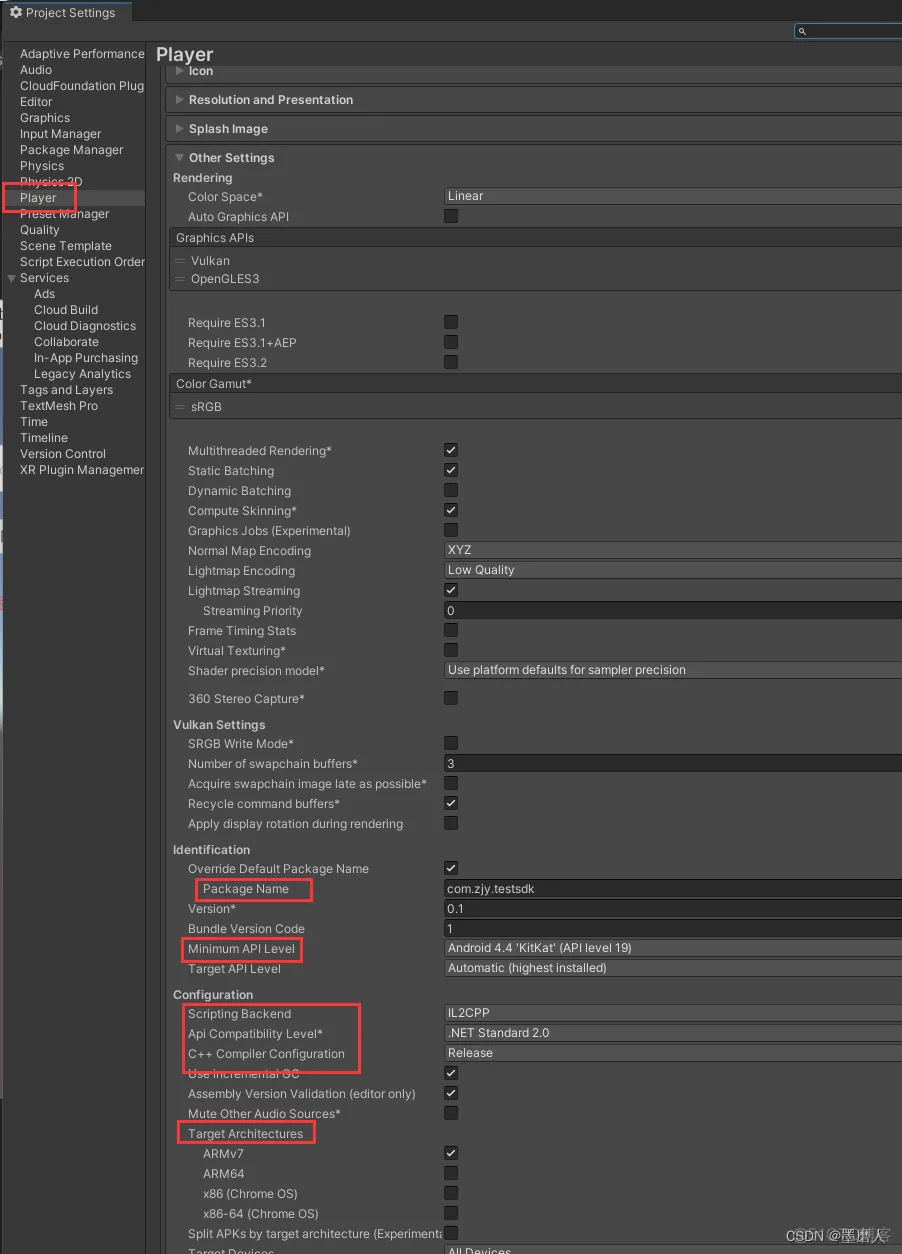
Task: Enable 360 Stereo Capture checkbox
Action: tap(451, 698)
